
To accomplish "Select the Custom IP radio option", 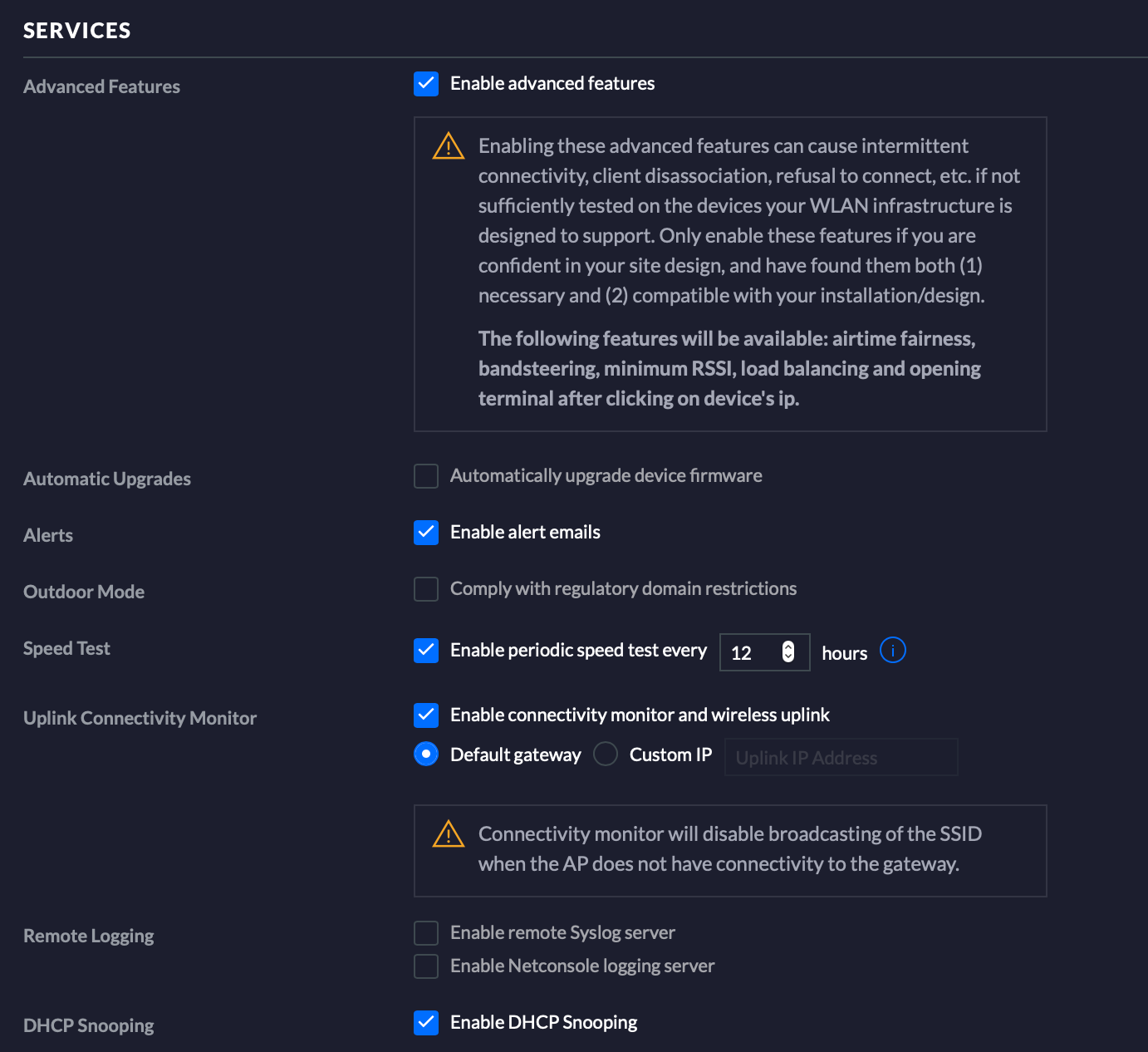I will pos(606,755).
